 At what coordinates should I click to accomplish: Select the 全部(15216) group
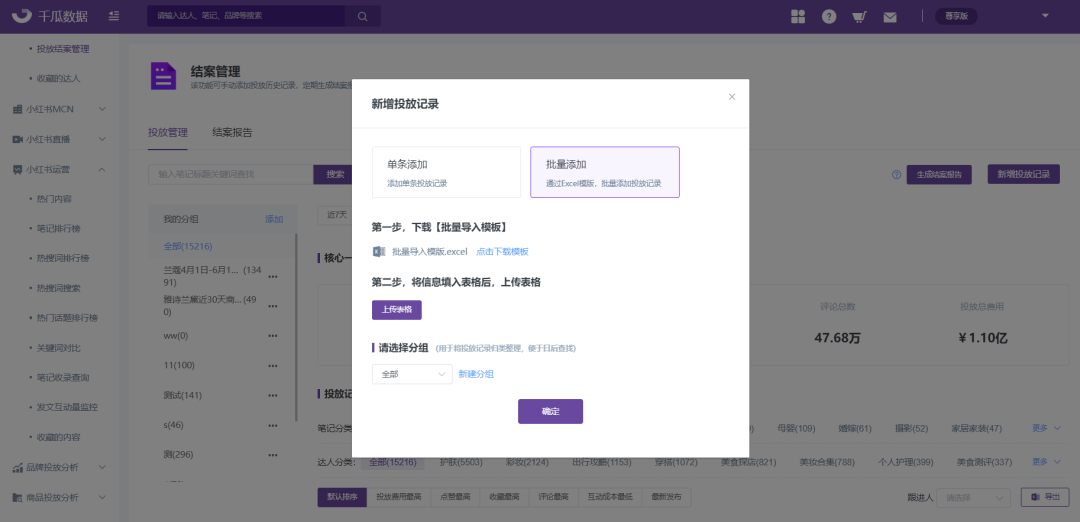tap(187, 246)
